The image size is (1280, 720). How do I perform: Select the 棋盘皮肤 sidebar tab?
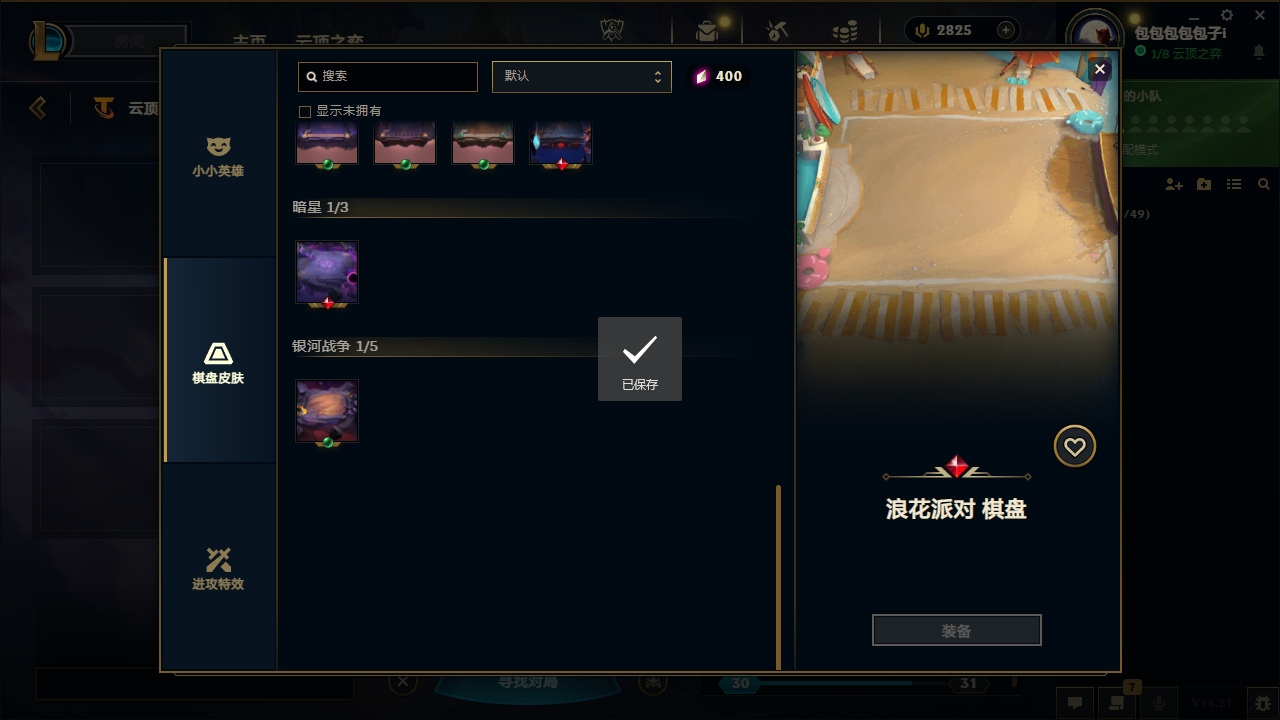218,362
